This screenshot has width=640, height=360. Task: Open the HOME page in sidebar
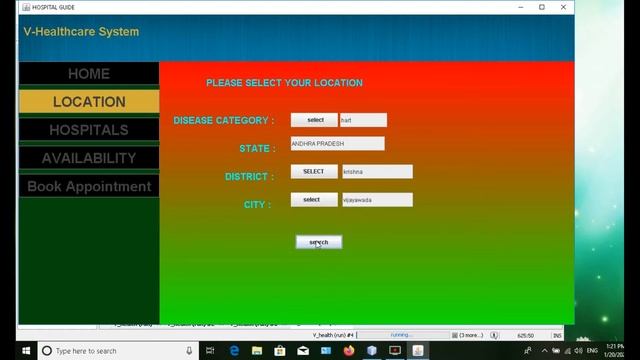coord(89,74)
